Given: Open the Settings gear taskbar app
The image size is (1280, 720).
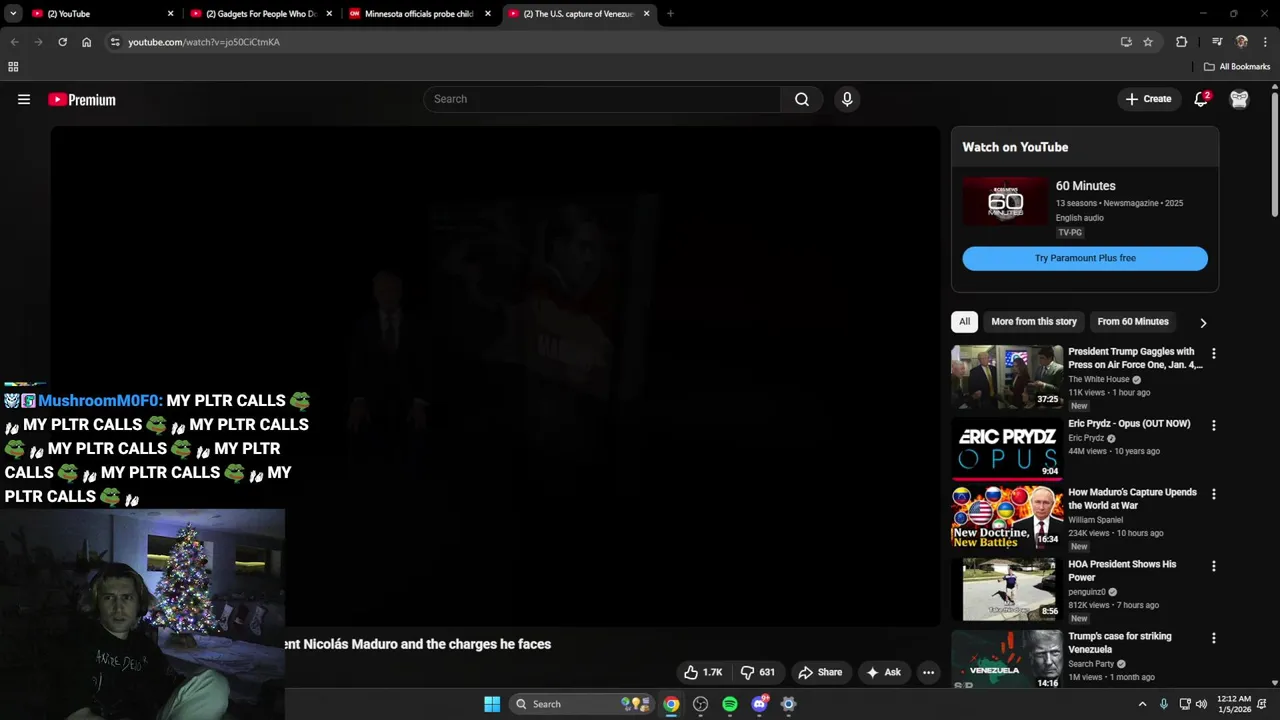Looking at the screenshot, I should [x=788, y=704].
